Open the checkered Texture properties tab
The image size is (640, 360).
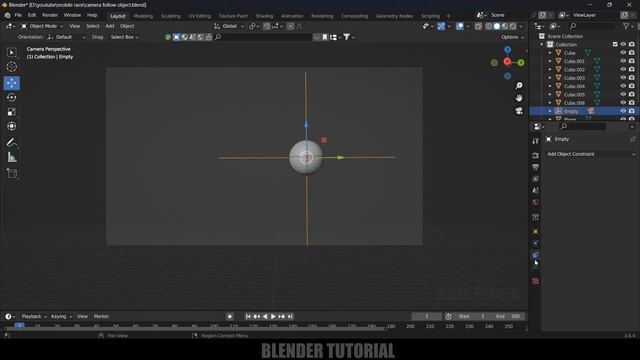[536, 281]
